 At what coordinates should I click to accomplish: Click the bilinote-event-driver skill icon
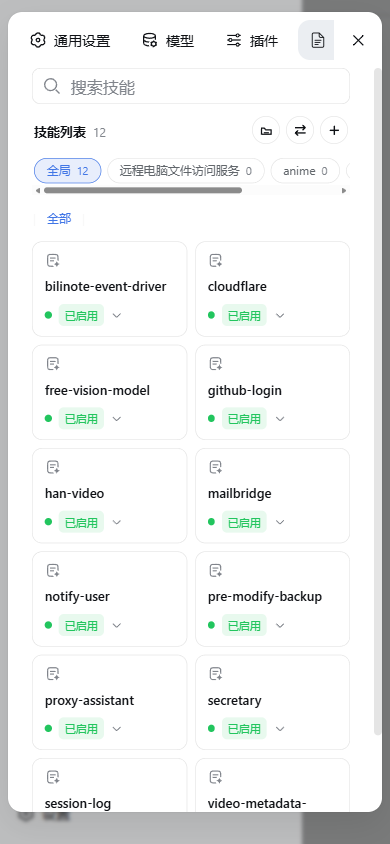click(x=53, y=261)
